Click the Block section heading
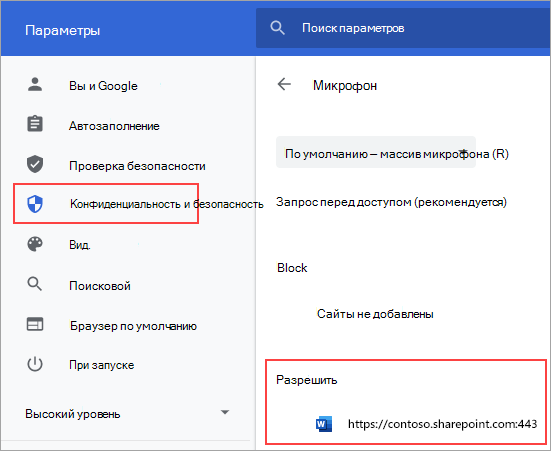 pos(292,268)
